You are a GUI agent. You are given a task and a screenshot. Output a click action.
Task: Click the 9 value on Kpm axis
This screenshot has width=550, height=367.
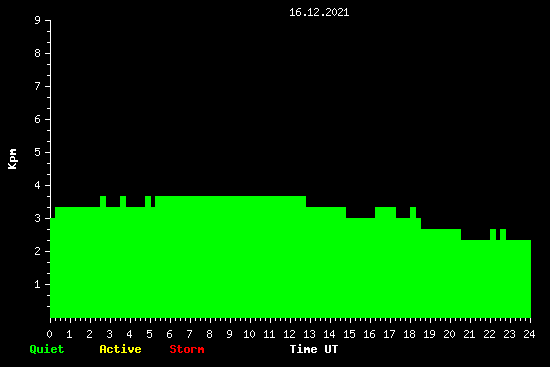[x=38, y=20]
